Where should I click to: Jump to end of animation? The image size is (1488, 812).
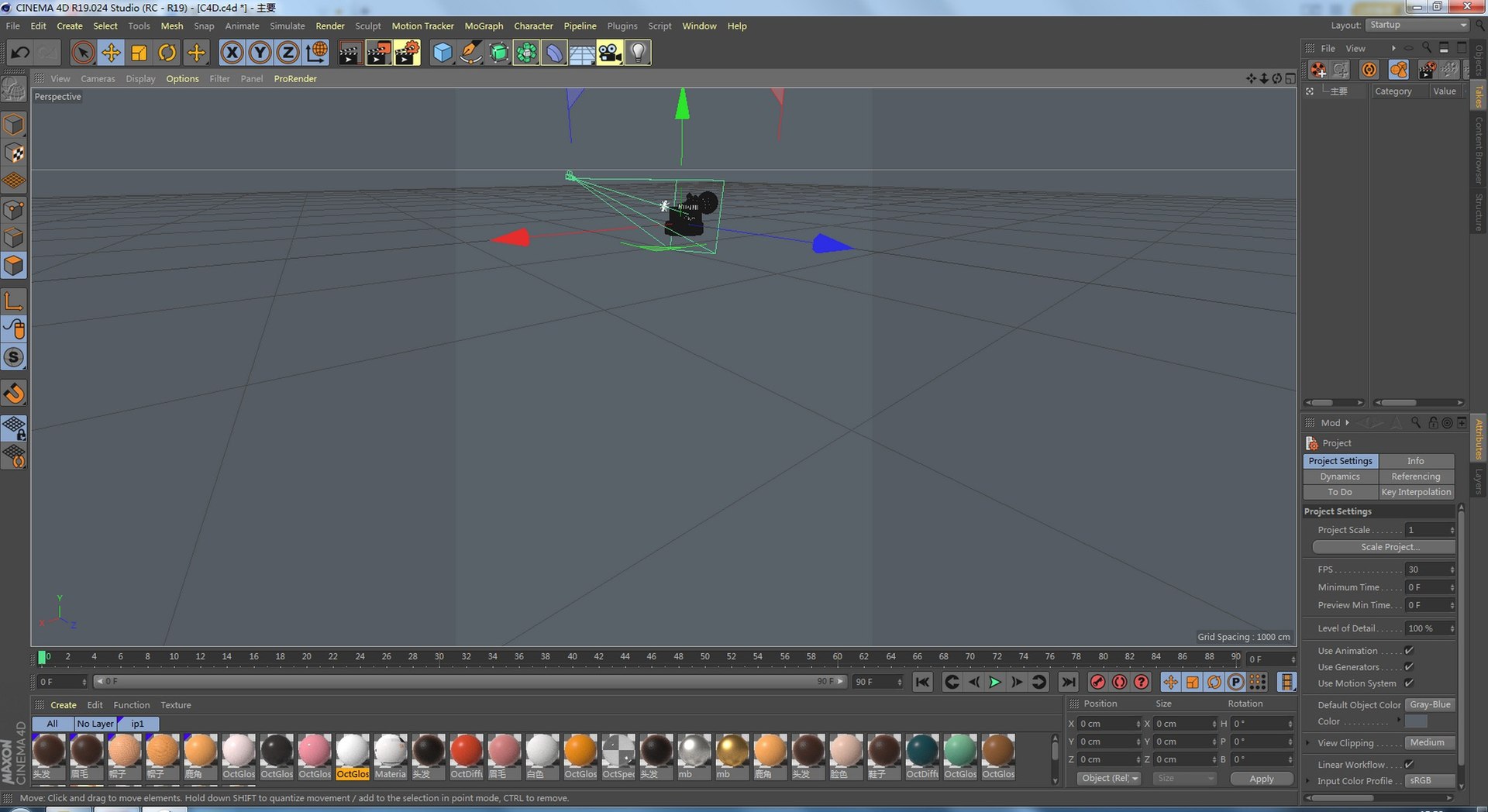point(1068,682)
